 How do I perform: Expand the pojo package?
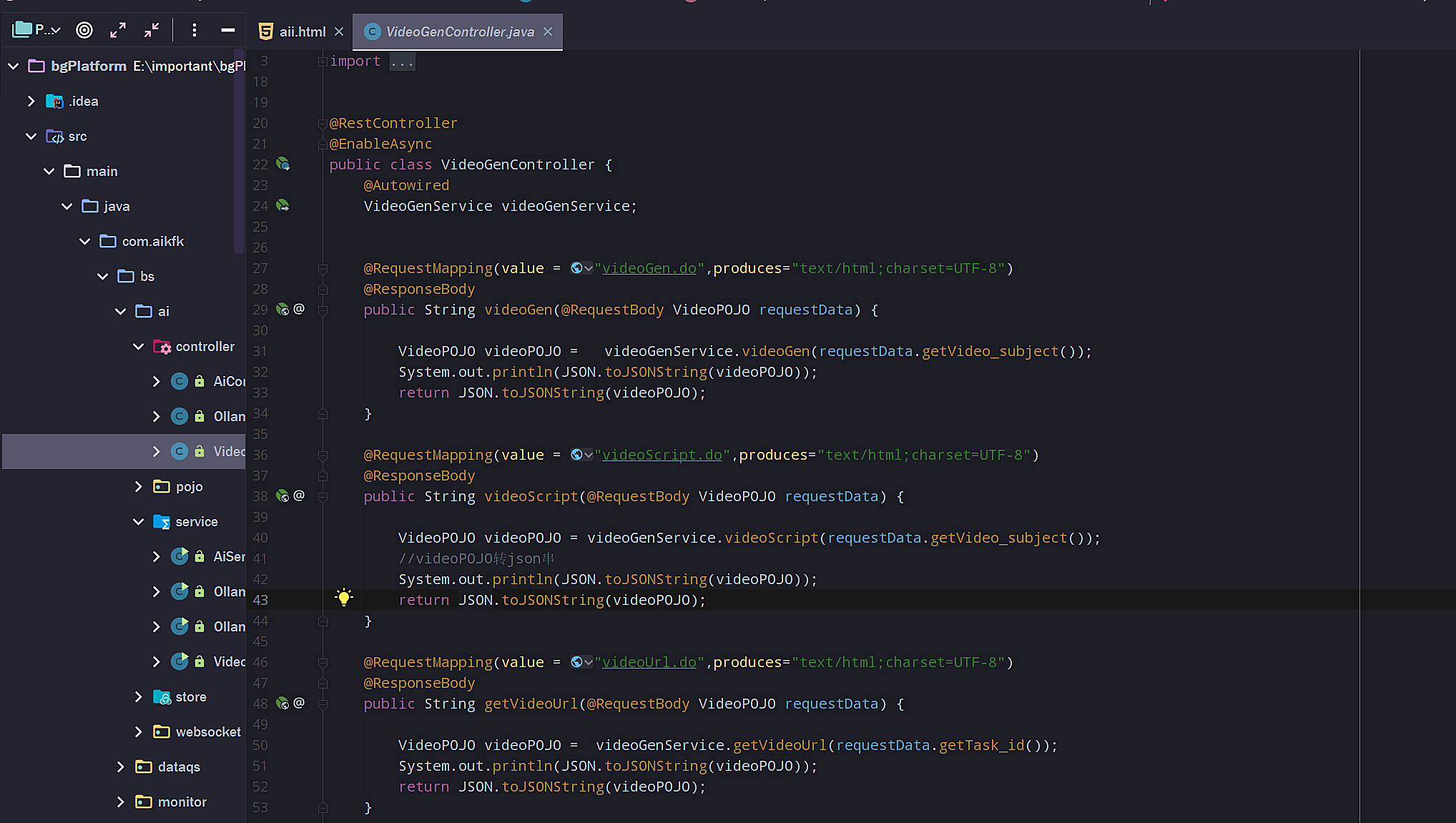138,486
